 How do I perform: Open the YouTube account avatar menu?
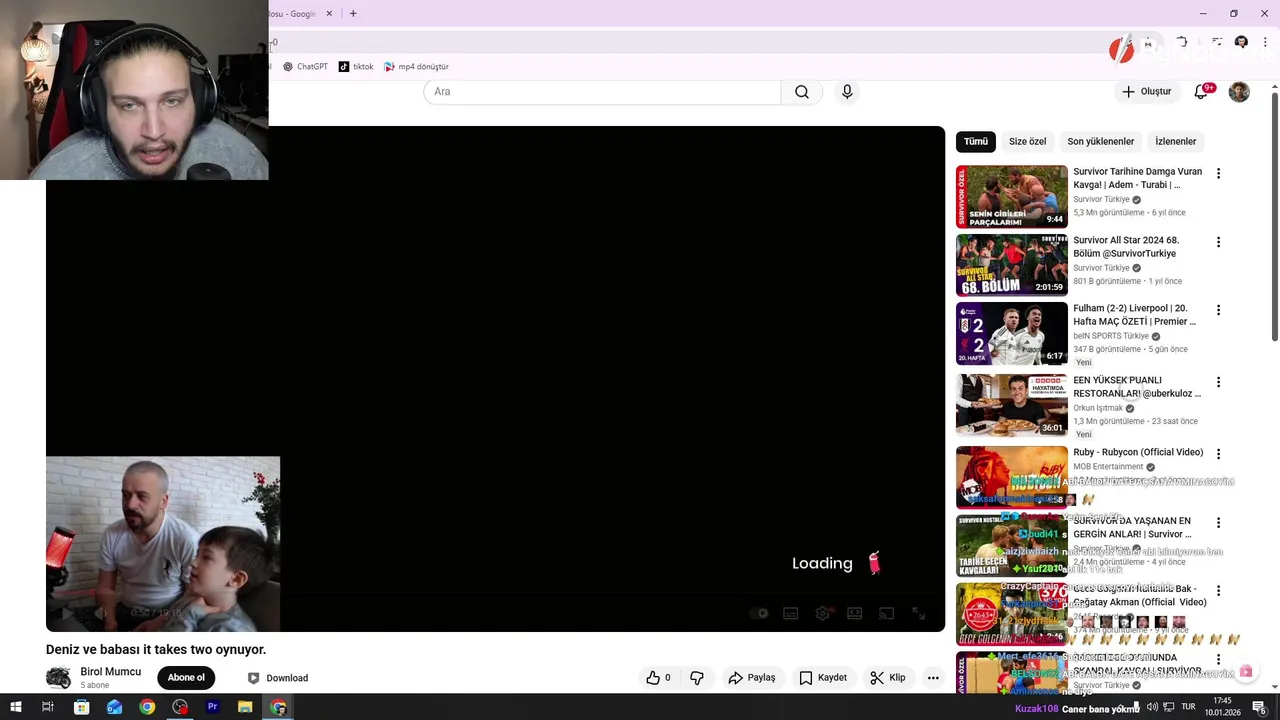(x=1239, y=92)
